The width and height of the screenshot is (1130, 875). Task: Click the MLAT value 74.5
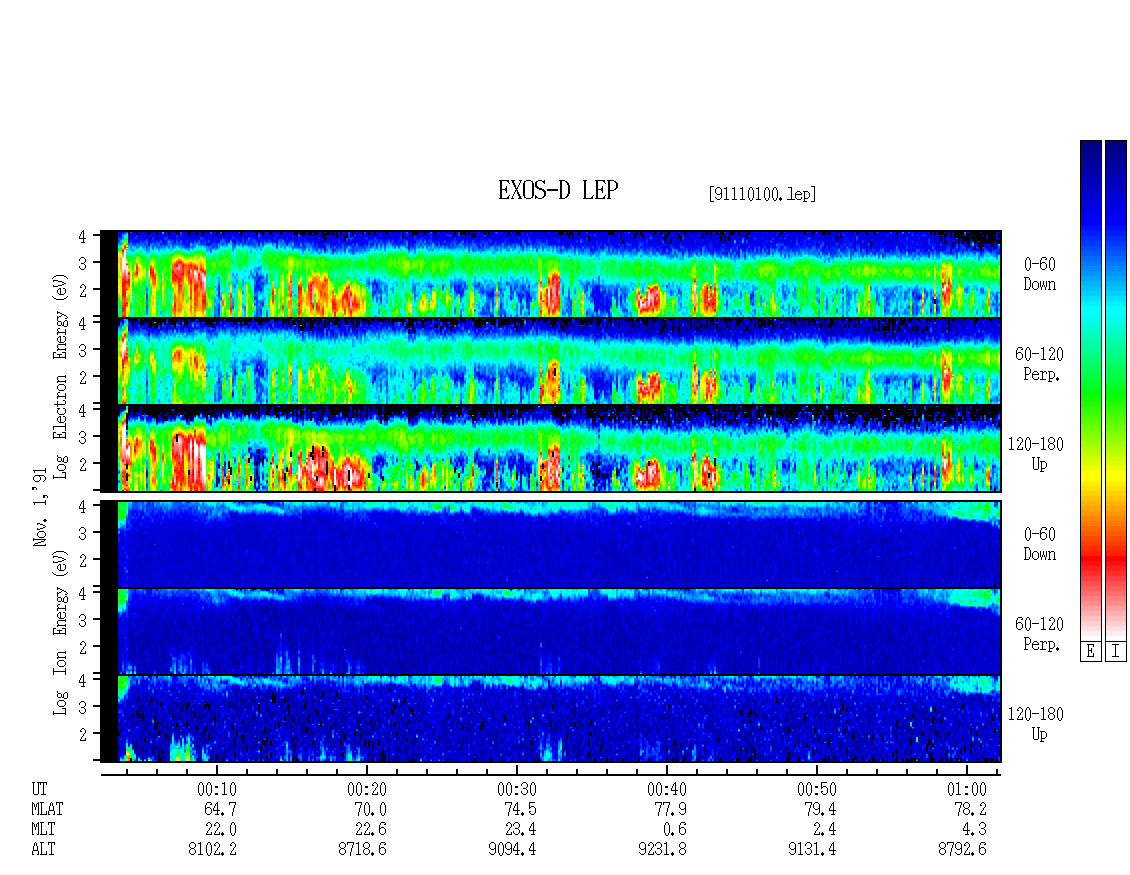[520, 809]
